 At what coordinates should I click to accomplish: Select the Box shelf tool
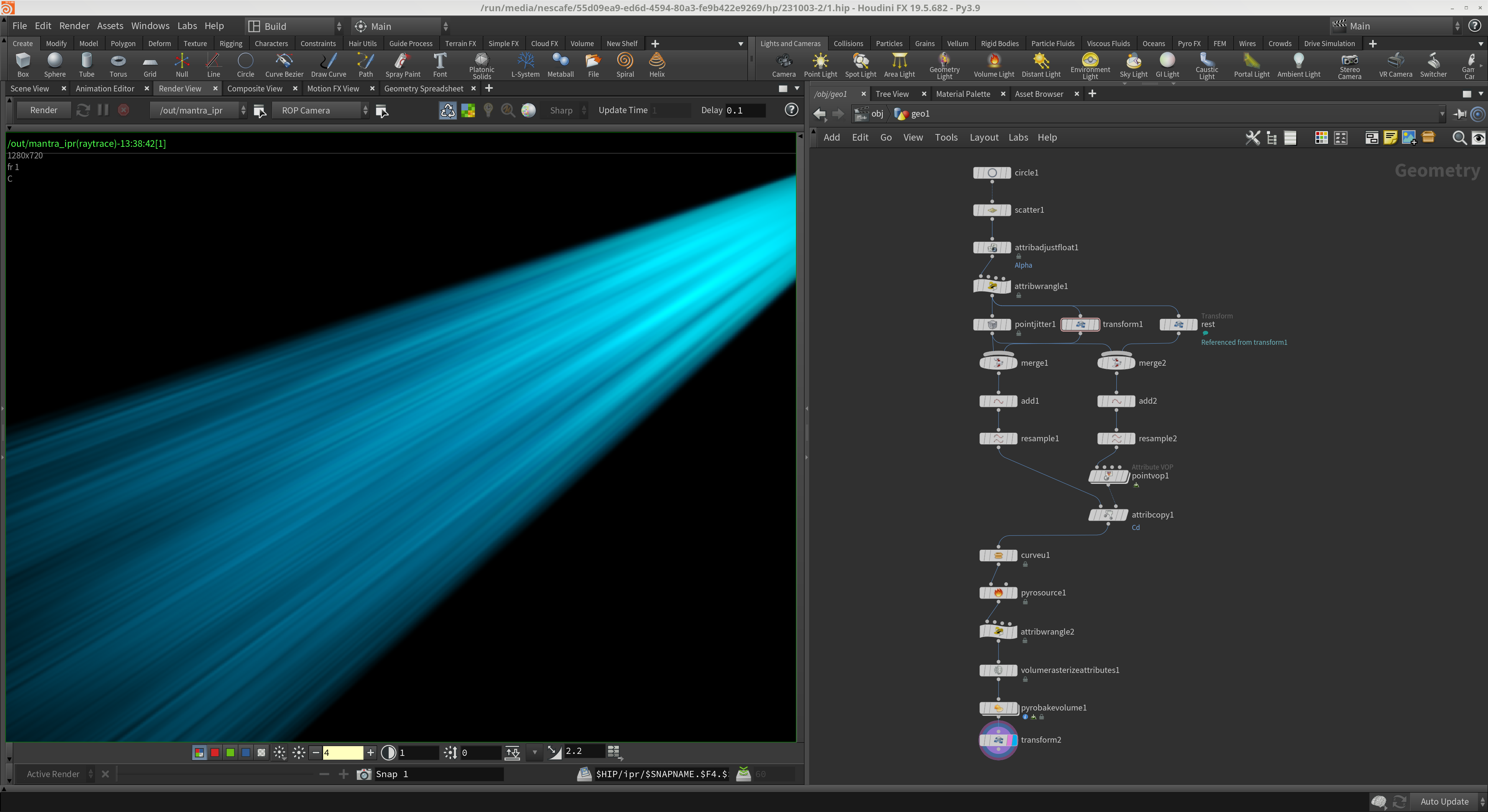pos(23,65)
